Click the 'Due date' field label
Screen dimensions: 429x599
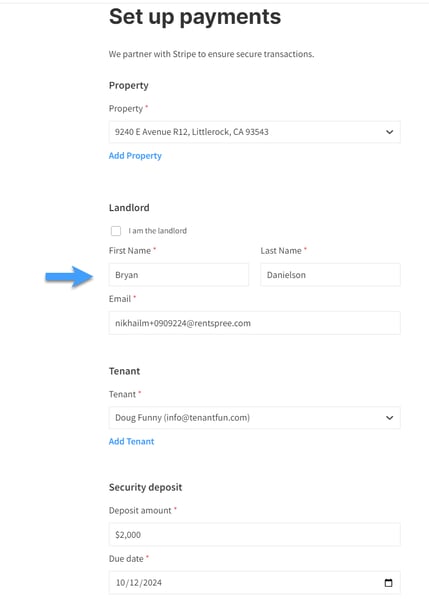(126, 559)
